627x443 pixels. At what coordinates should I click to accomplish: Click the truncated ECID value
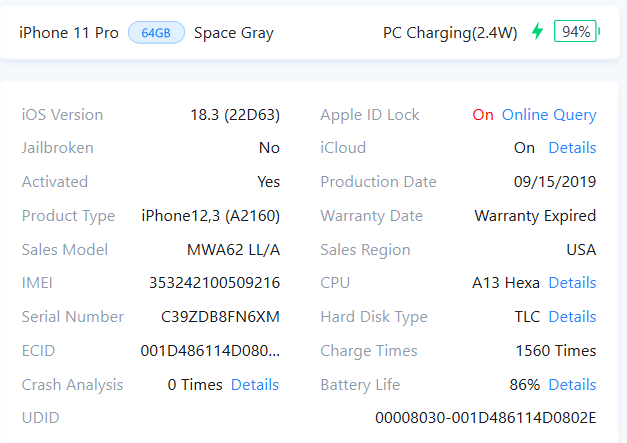[210, 351]
